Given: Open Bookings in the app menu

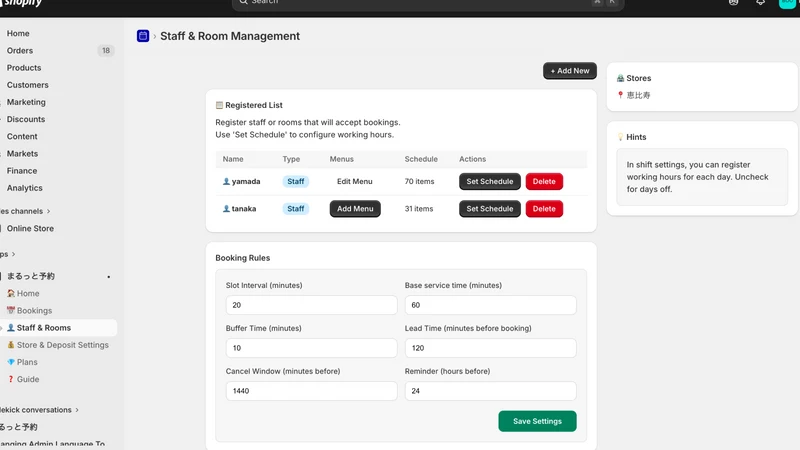Looking at the screenshot, I should click(x=29, y=310).
